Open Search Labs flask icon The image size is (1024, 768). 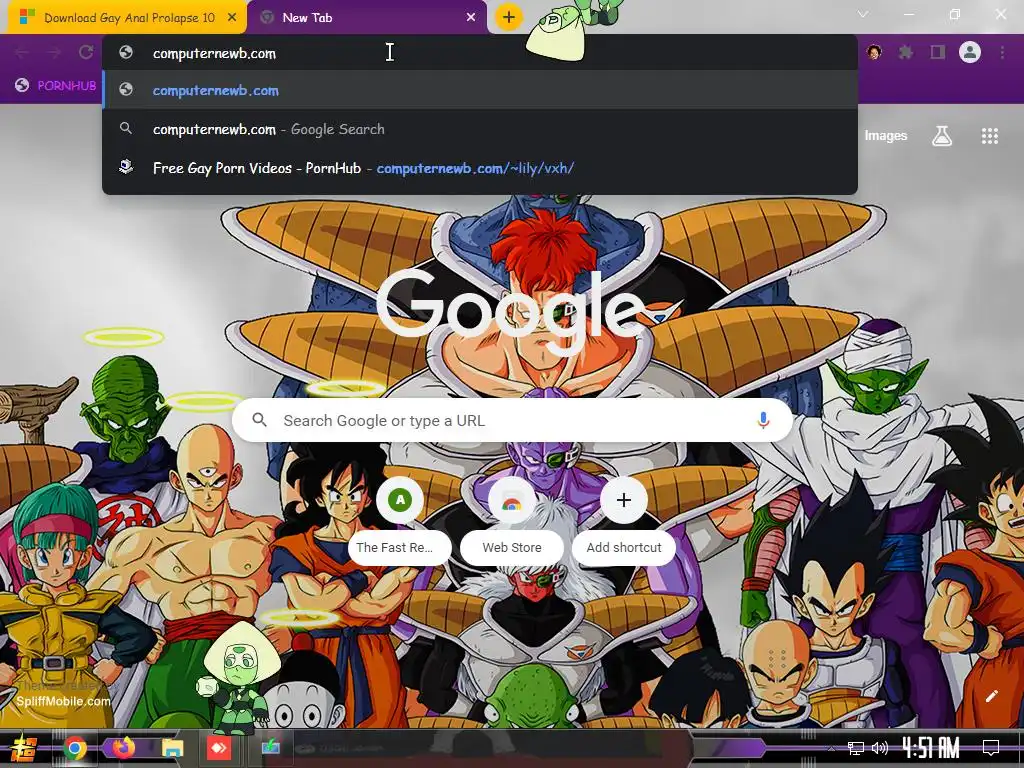[x=941, y=136]
